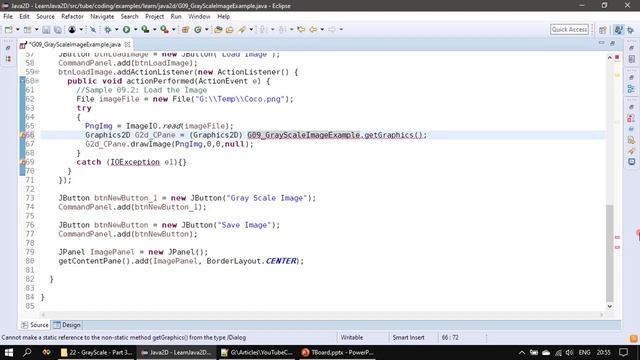Open the Outline view icon in right trim
The height and width of the screenshot is (360, 640).
(631, 89)
